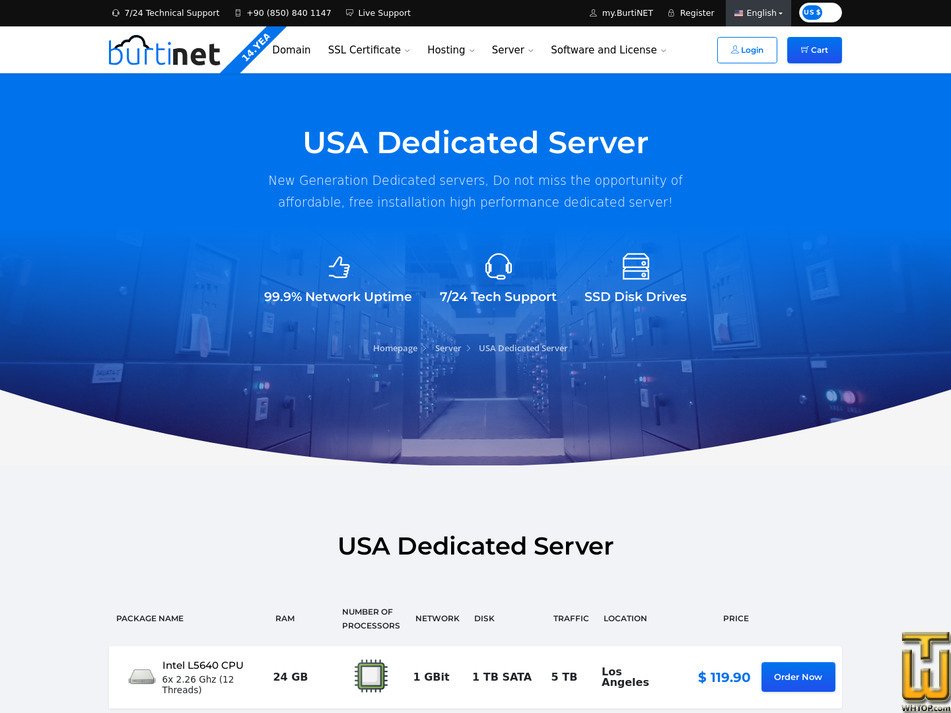Click the drive icon beside Intel L5640 CPU
951x713 pixels.
pos(140,676)
